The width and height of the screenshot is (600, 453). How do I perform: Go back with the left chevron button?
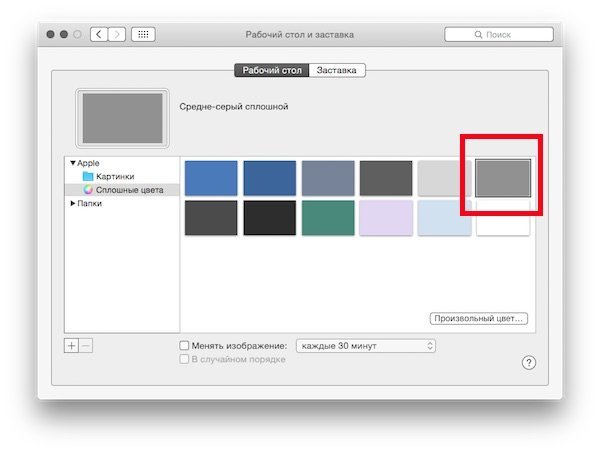click(99, 34)
